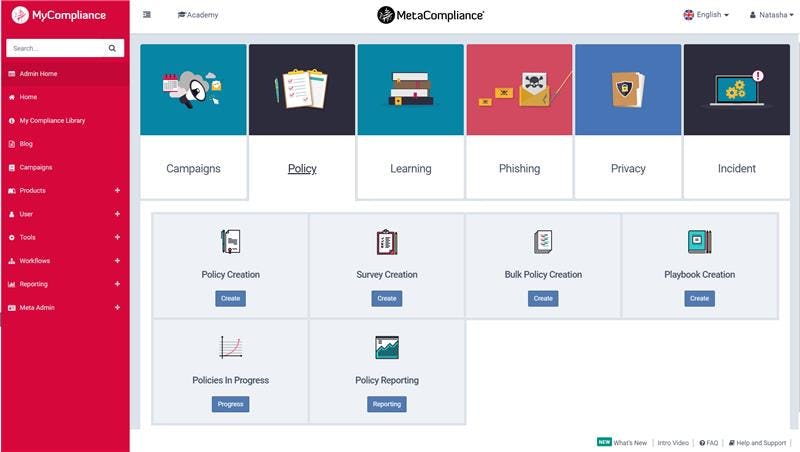Image resolution: width=800 pixels, height=452 pixels.
Task: Click the Policy Creation document icon
Action: click(x=231, y=241)
